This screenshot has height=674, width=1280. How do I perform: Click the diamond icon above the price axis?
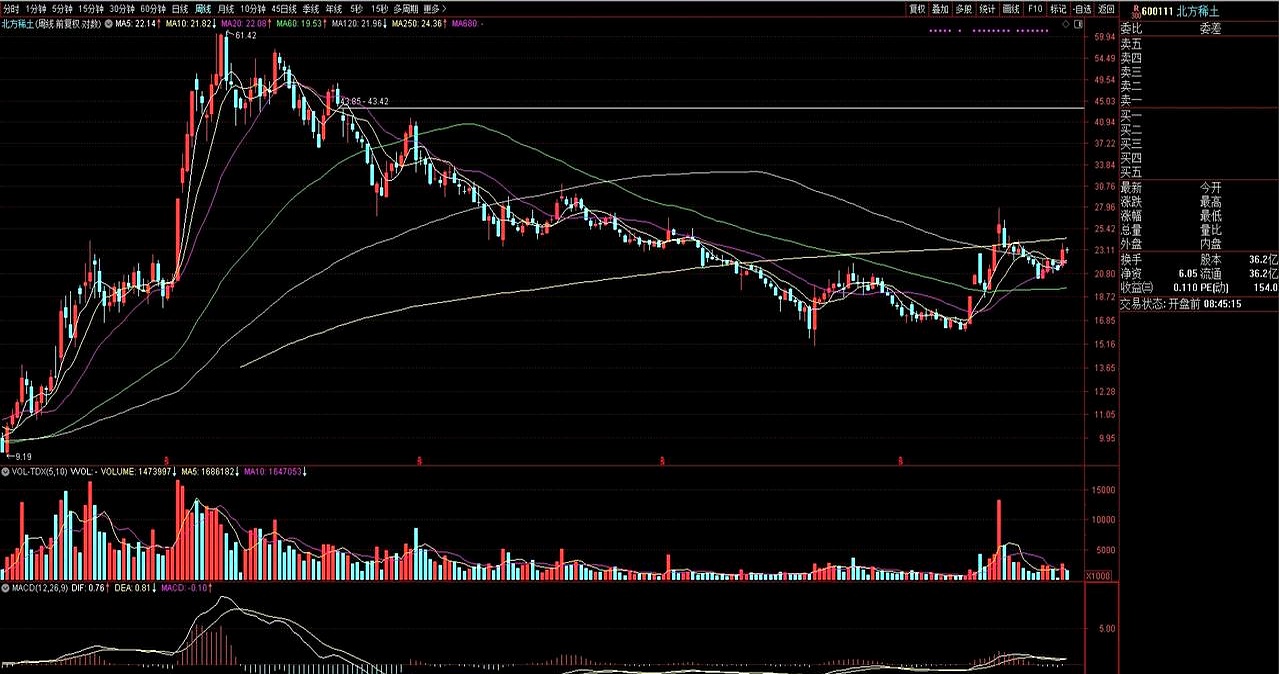tap(1065, 22)
